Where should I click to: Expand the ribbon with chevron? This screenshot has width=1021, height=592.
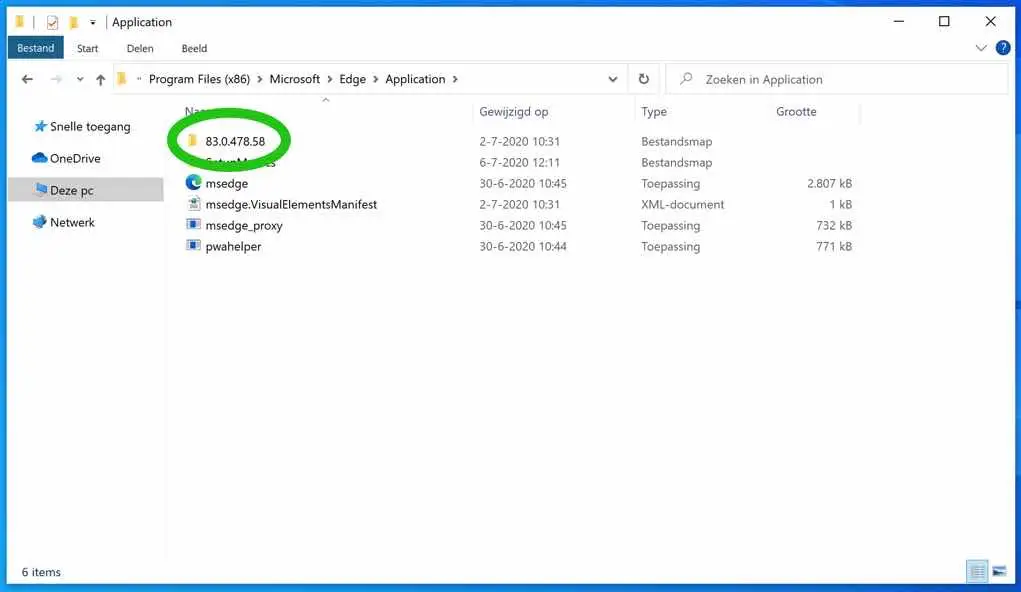(x=981, y=48)
